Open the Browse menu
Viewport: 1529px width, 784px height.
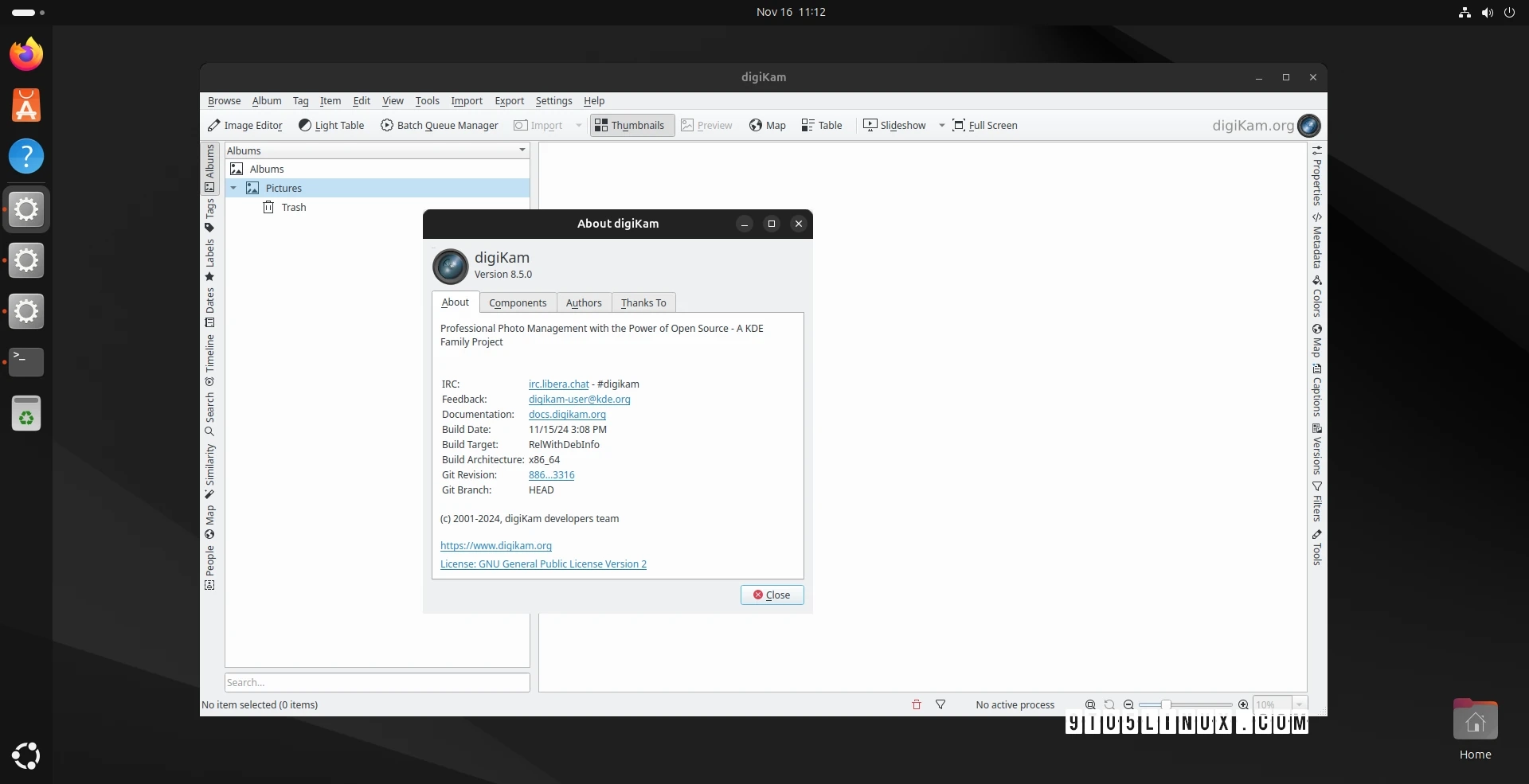tap(224, 101)
